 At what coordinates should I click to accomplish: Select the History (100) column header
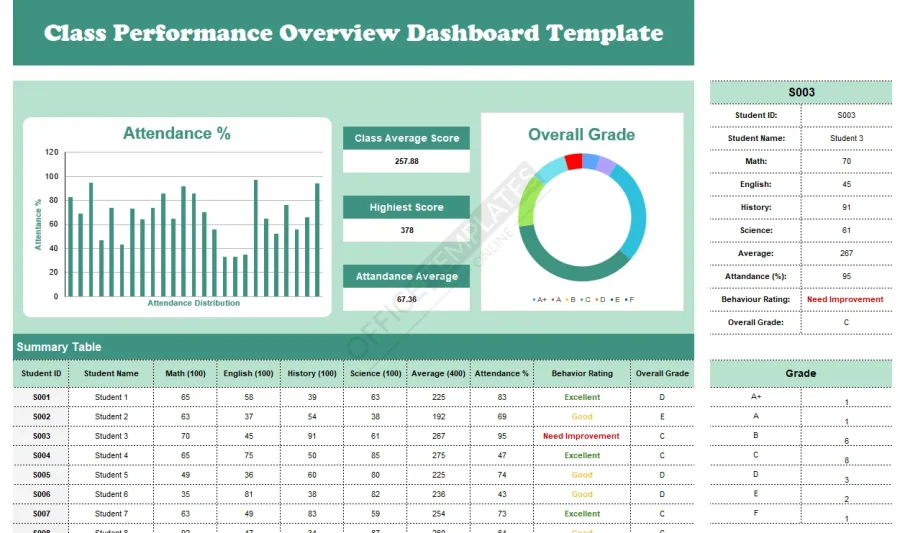coord(312,374)
